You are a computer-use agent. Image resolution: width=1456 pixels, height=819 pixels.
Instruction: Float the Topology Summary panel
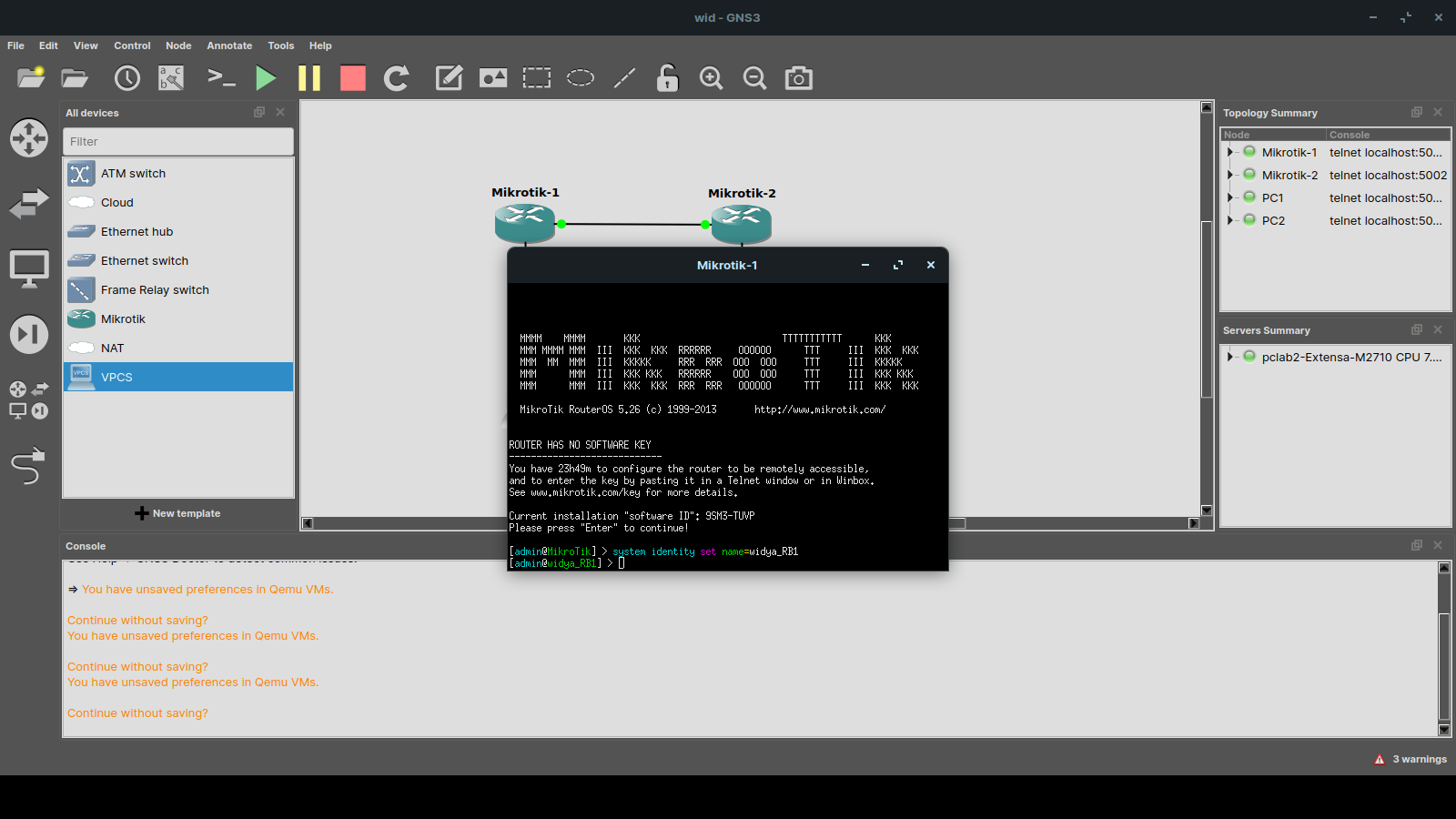pyautogui.click(x=1417, y=112)
